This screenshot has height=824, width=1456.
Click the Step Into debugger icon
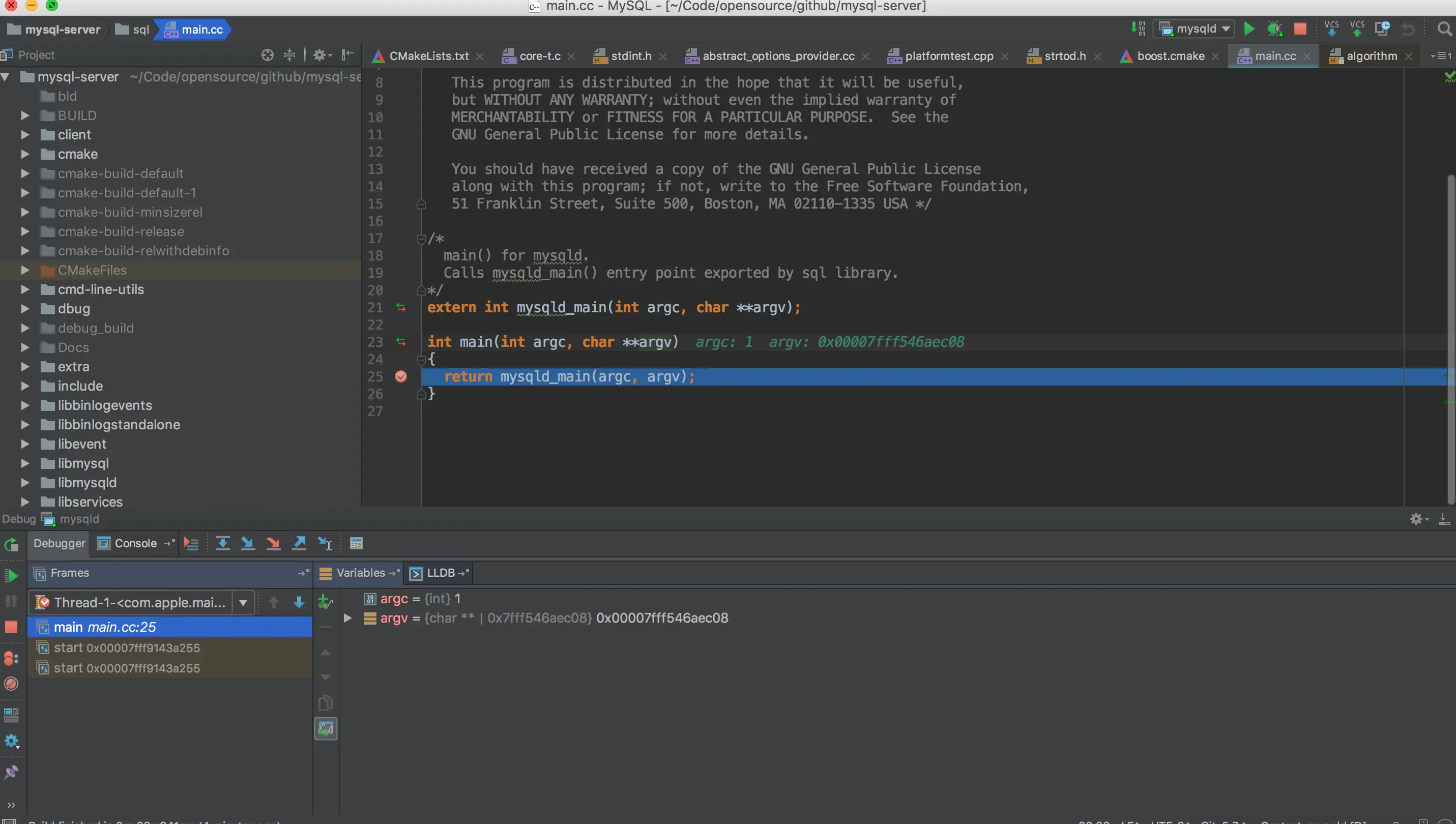(247, 543)
